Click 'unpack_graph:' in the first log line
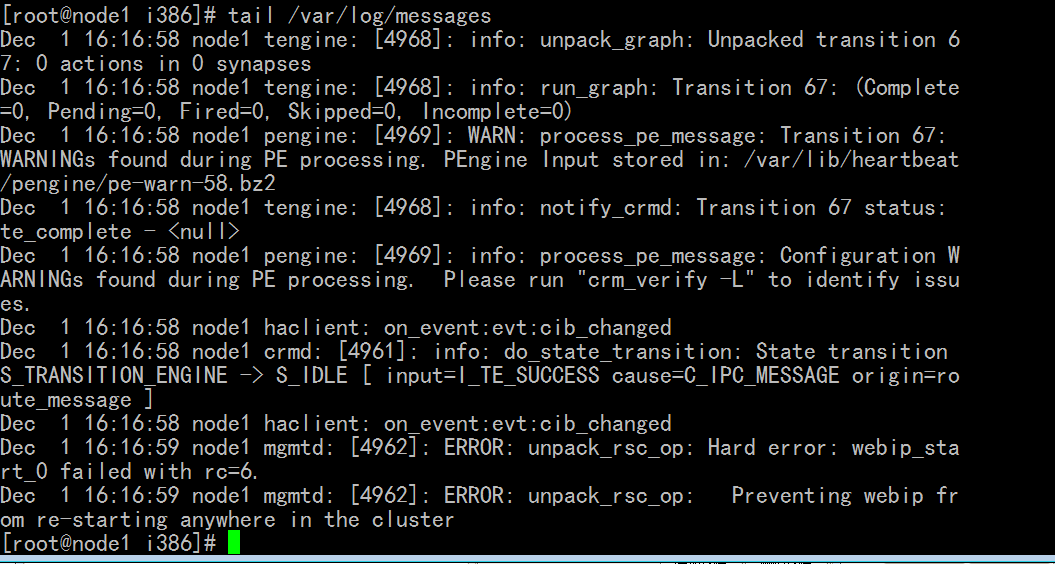The width and height of the screenshot is (1055, 564). [618, 40]
